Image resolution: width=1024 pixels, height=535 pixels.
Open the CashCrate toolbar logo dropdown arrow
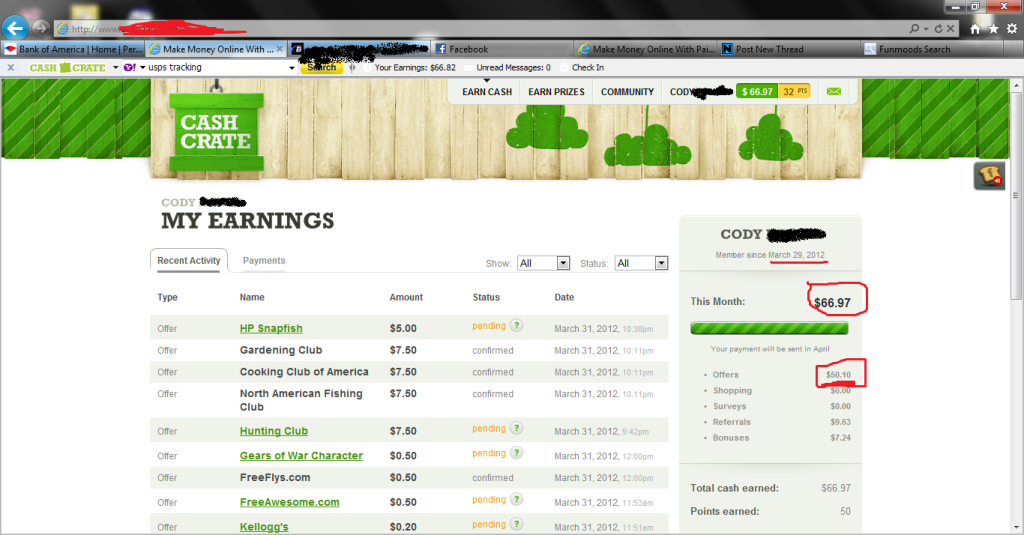[x=116, y=67]
